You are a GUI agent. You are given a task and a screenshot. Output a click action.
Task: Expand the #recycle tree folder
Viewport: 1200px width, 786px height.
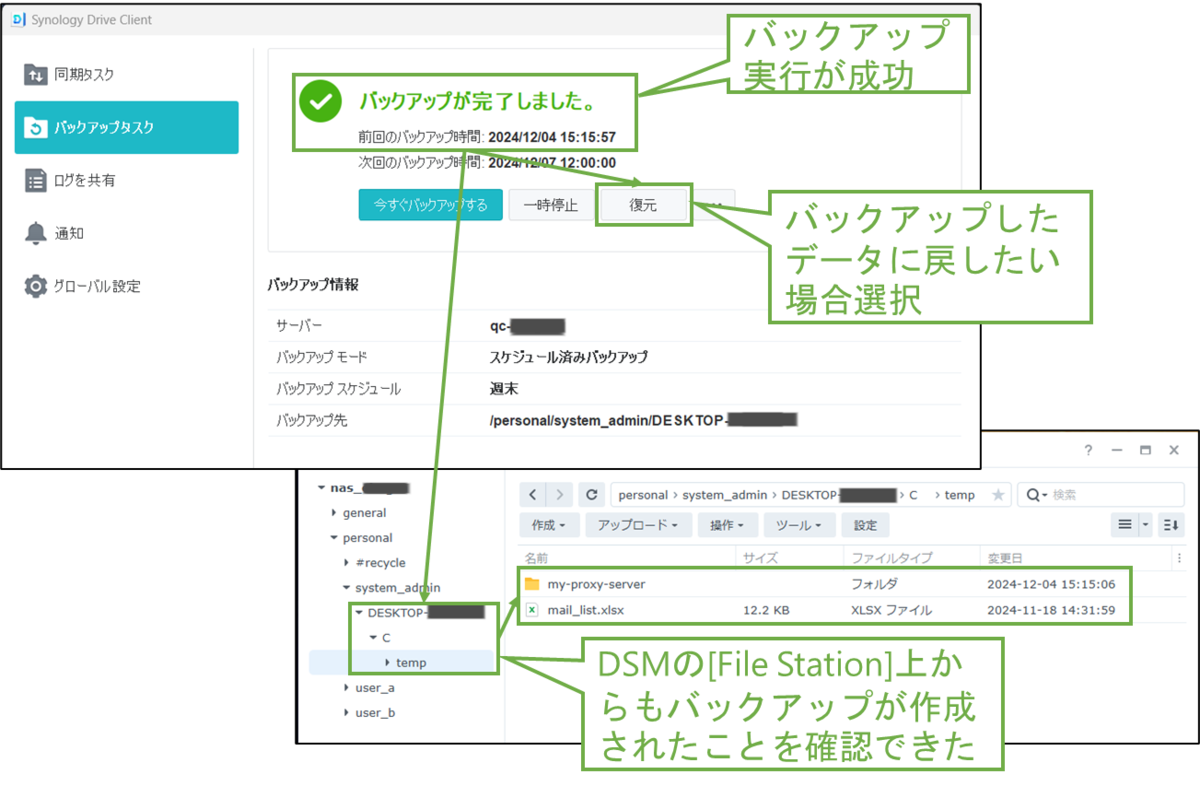point(346,563)
